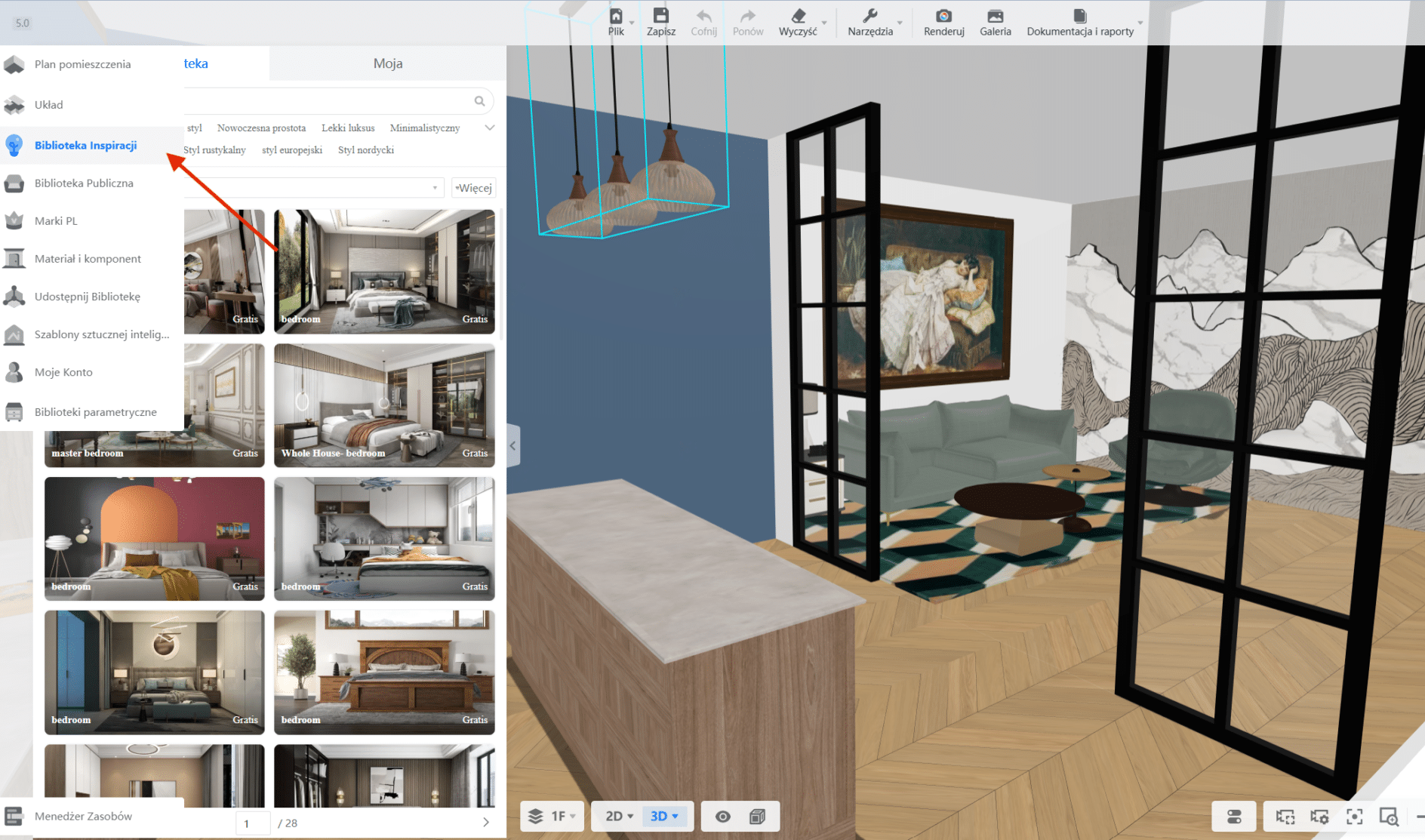Select Biblioteka Publiczna menu item
The height and width of the screenshot is (840, 1425).
point(84,183)
